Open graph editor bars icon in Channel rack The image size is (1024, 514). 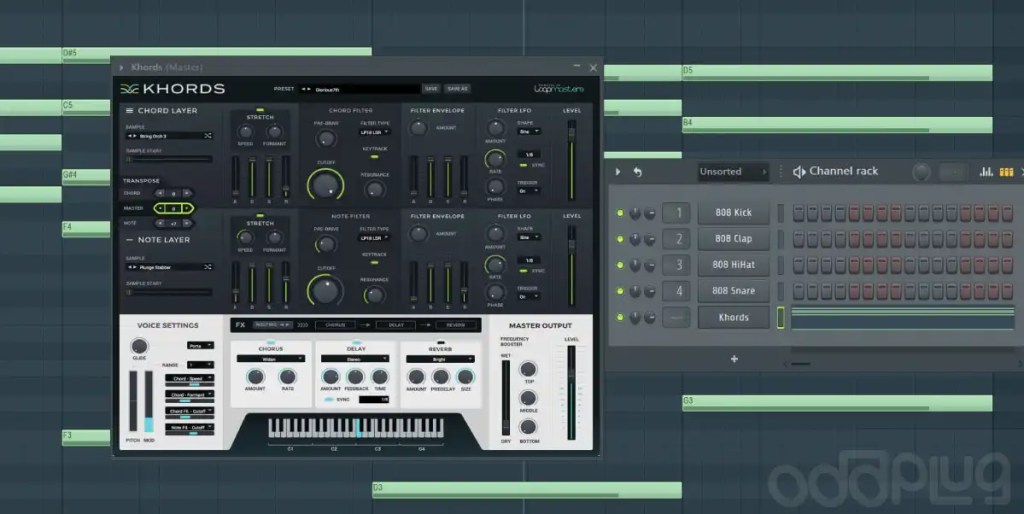tap(986, 172)
